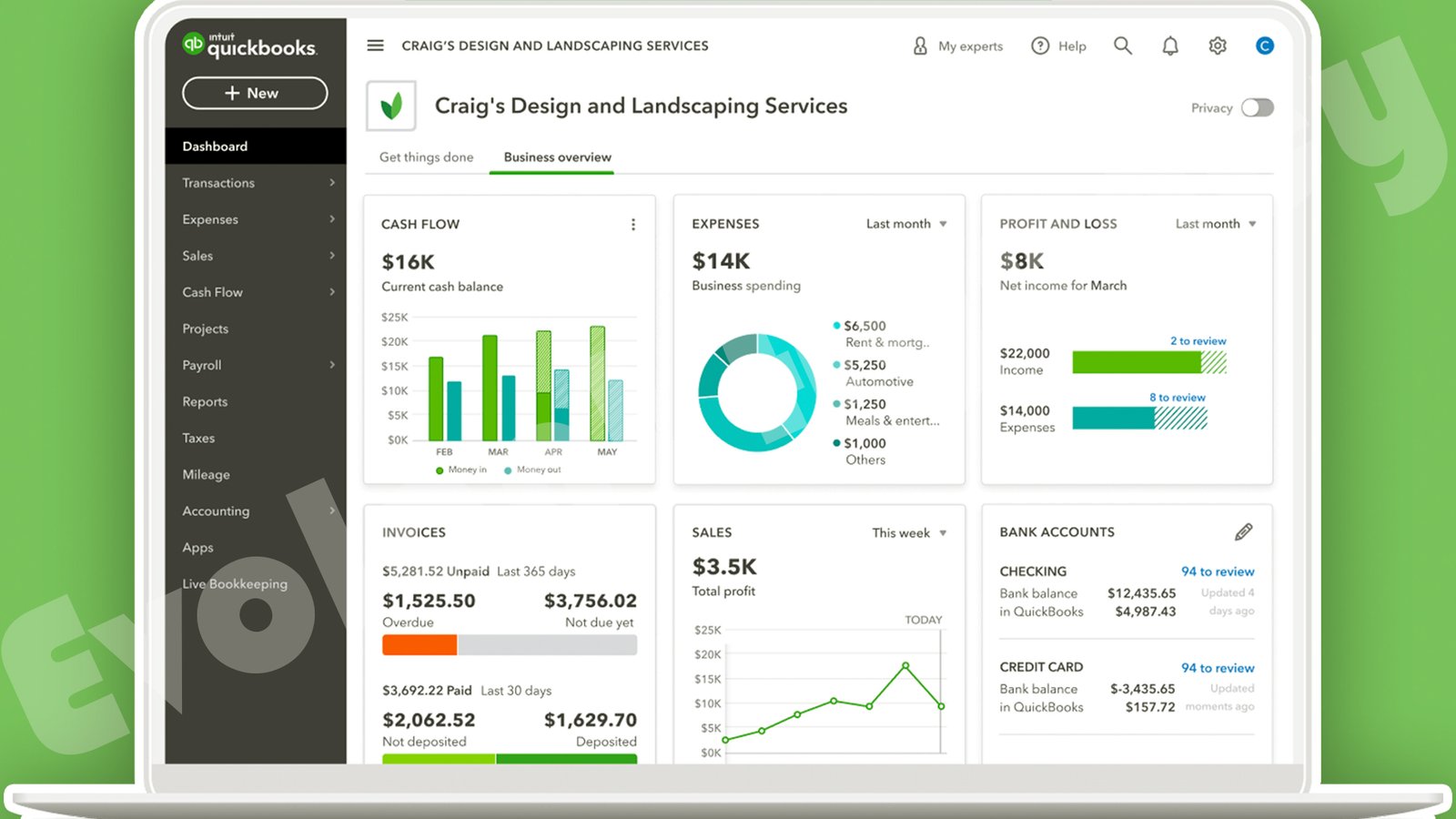Screen dimensions: 1456x819
Task: Click the $8K net income figure
Action: (1022, 261)
